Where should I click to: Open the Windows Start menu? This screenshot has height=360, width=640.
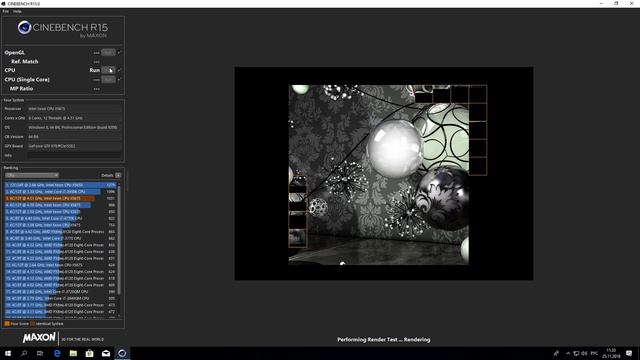click(8, 353)
